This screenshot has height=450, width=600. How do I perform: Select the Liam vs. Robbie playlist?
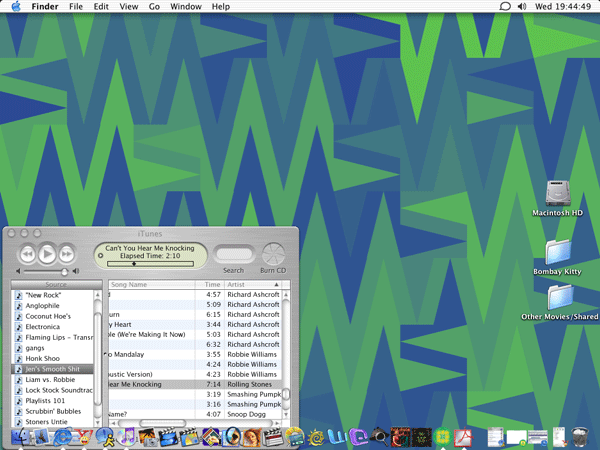53,380
